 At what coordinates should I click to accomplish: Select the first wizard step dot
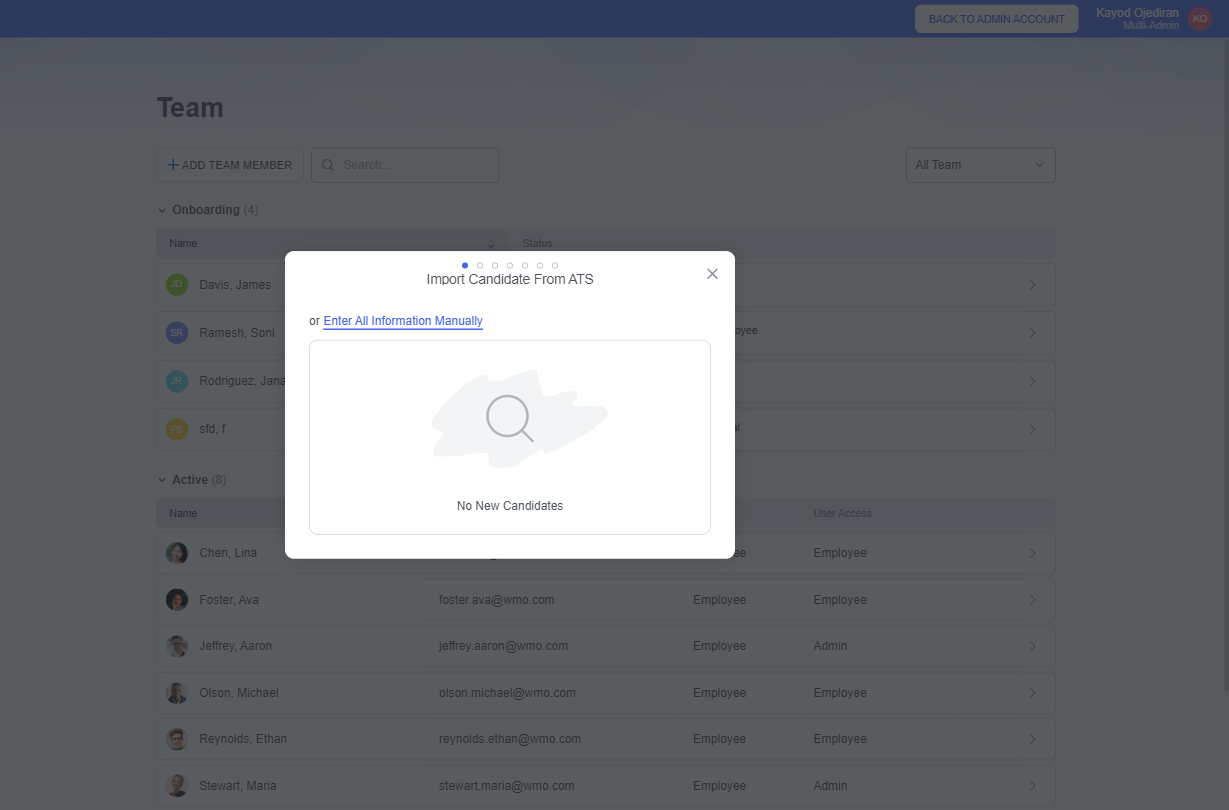point(465,265)
